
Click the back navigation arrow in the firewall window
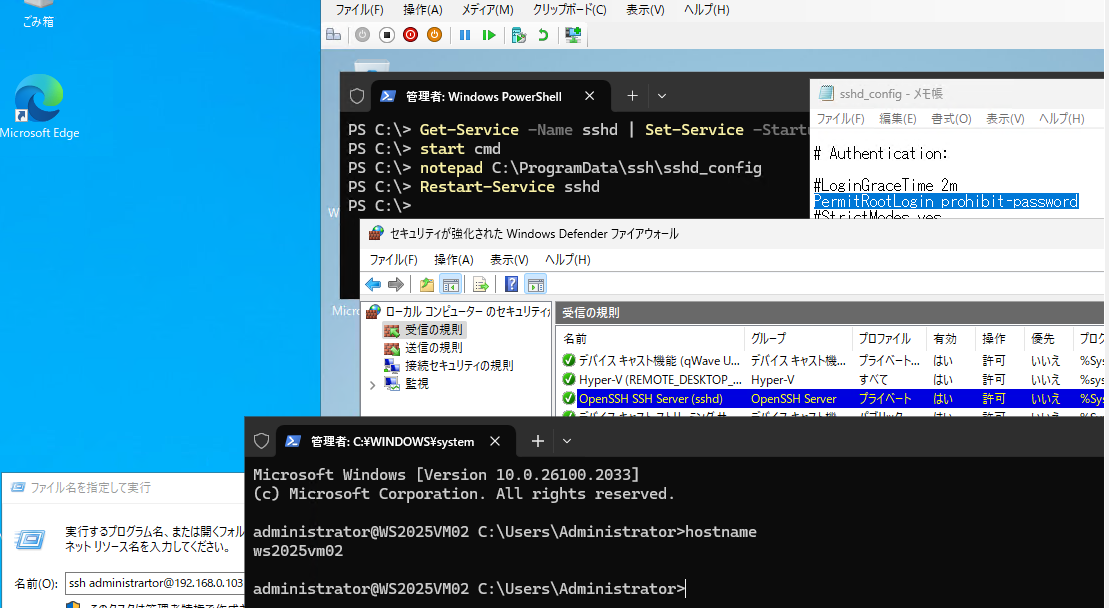coord(372,284)
